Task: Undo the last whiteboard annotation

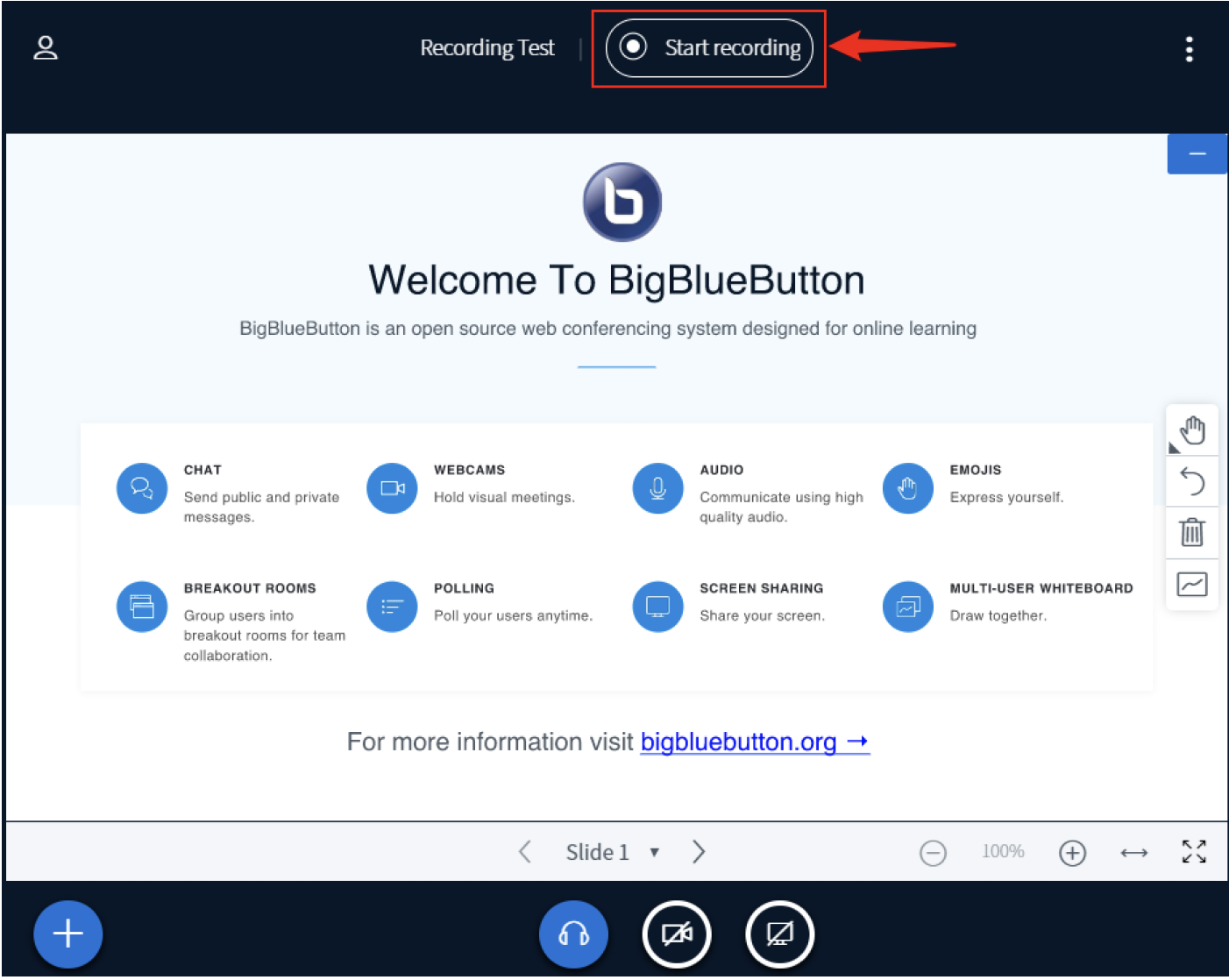Action: pos(1192,482)
